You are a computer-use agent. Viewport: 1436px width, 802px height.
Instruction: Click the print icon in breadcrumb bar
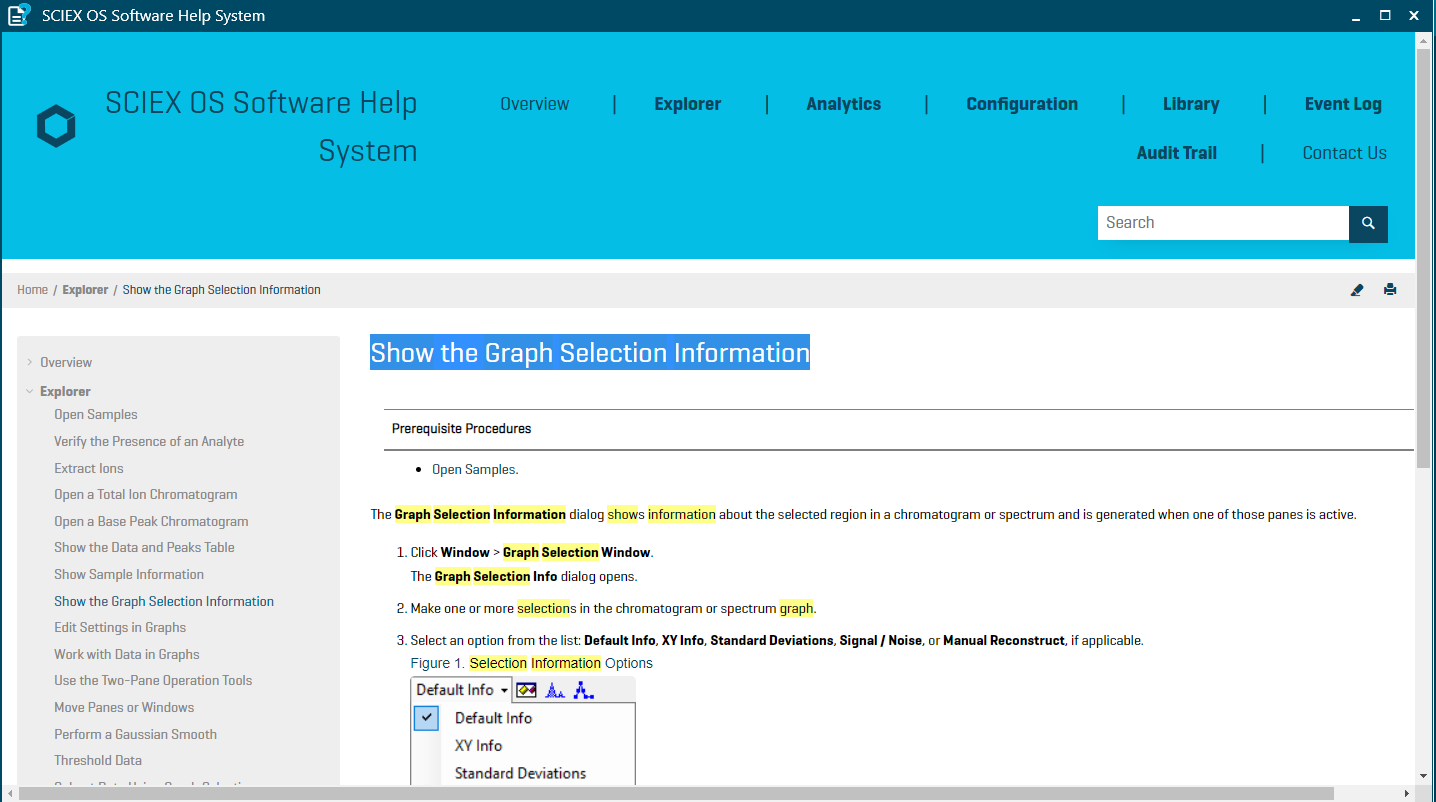point(1390,290)
